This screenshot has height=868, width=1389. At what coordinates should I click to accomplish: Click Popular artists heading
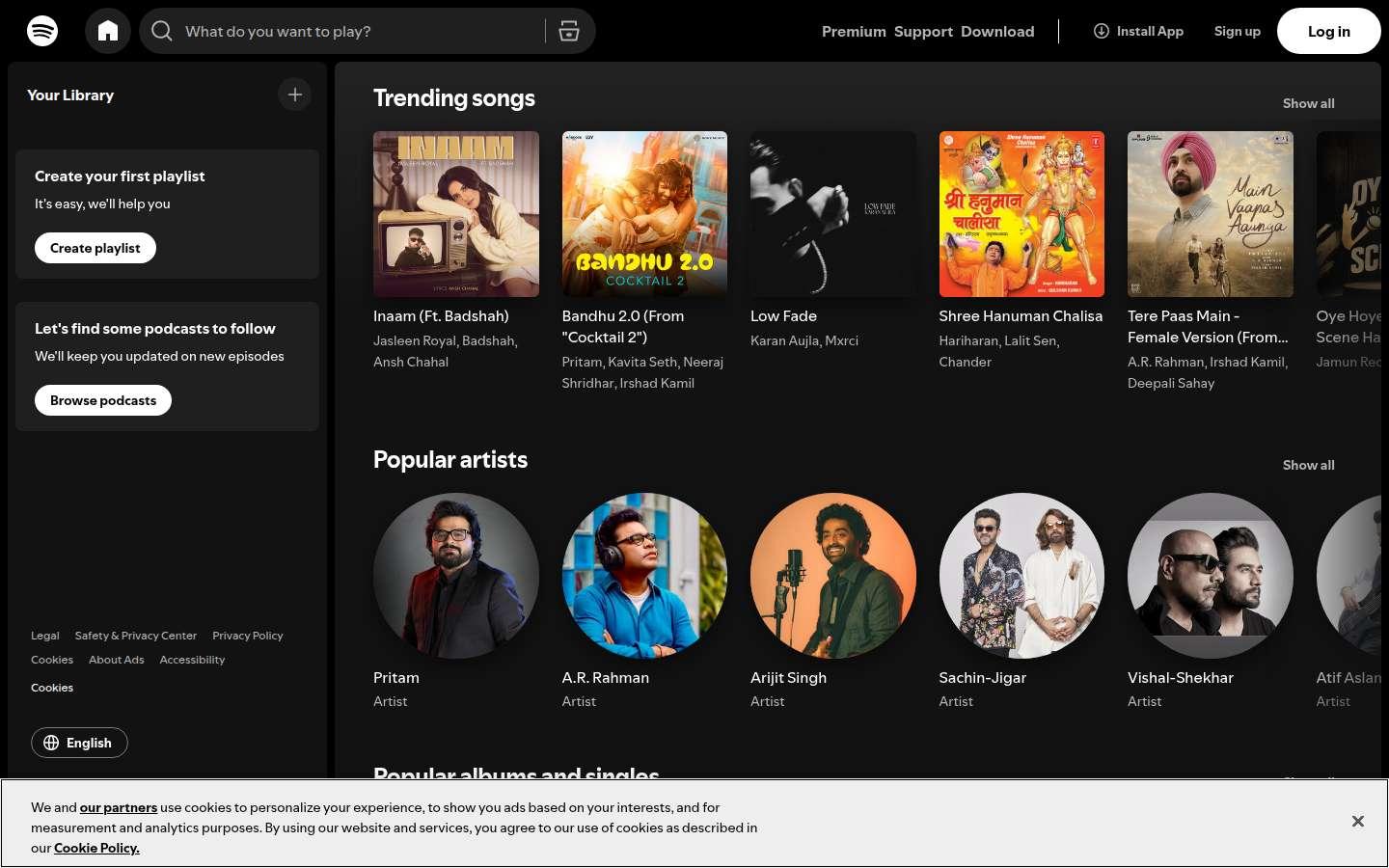pyautogui.click(x=450, y=460)
